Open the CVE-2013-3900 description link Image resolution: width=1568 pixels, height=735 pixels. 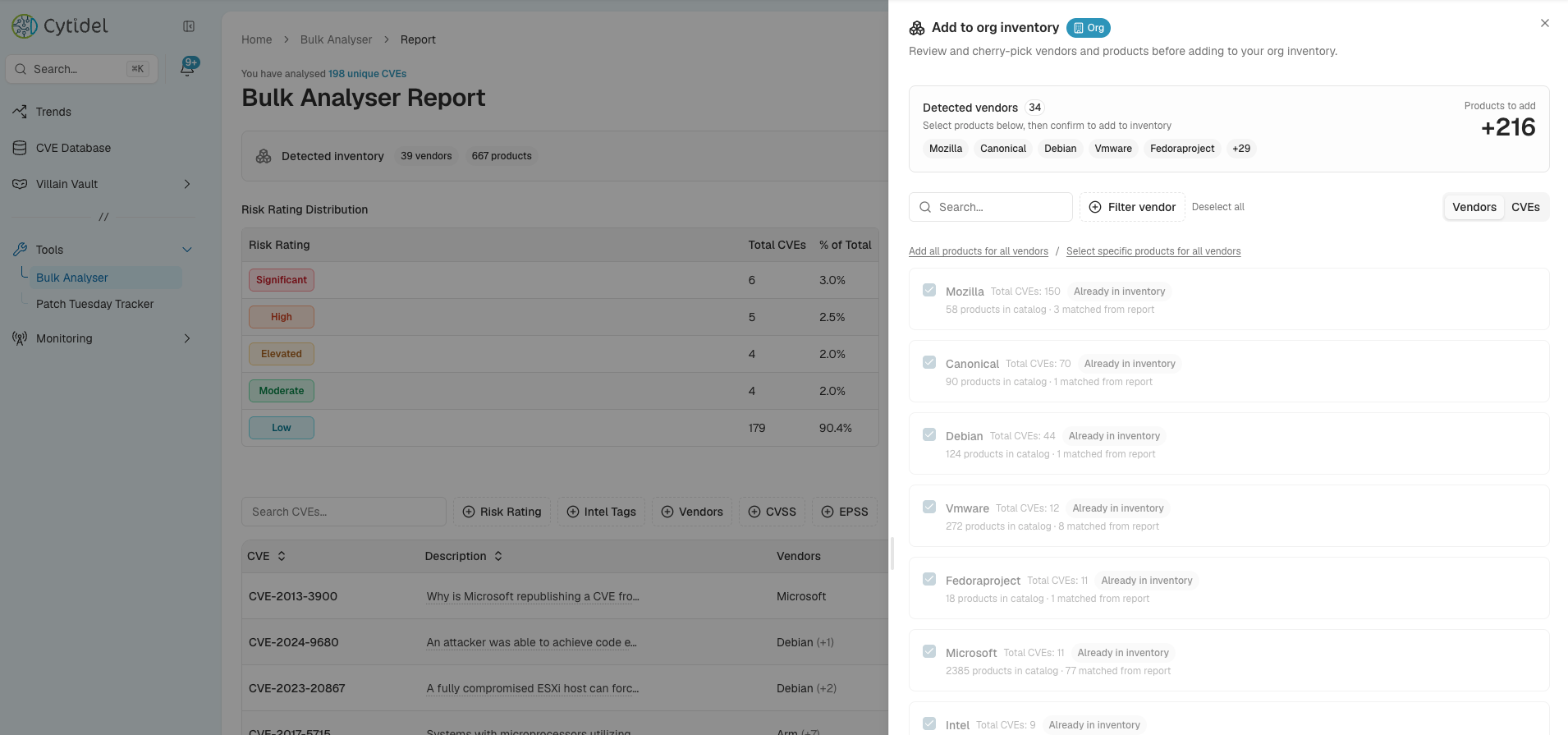click(533, 596)
